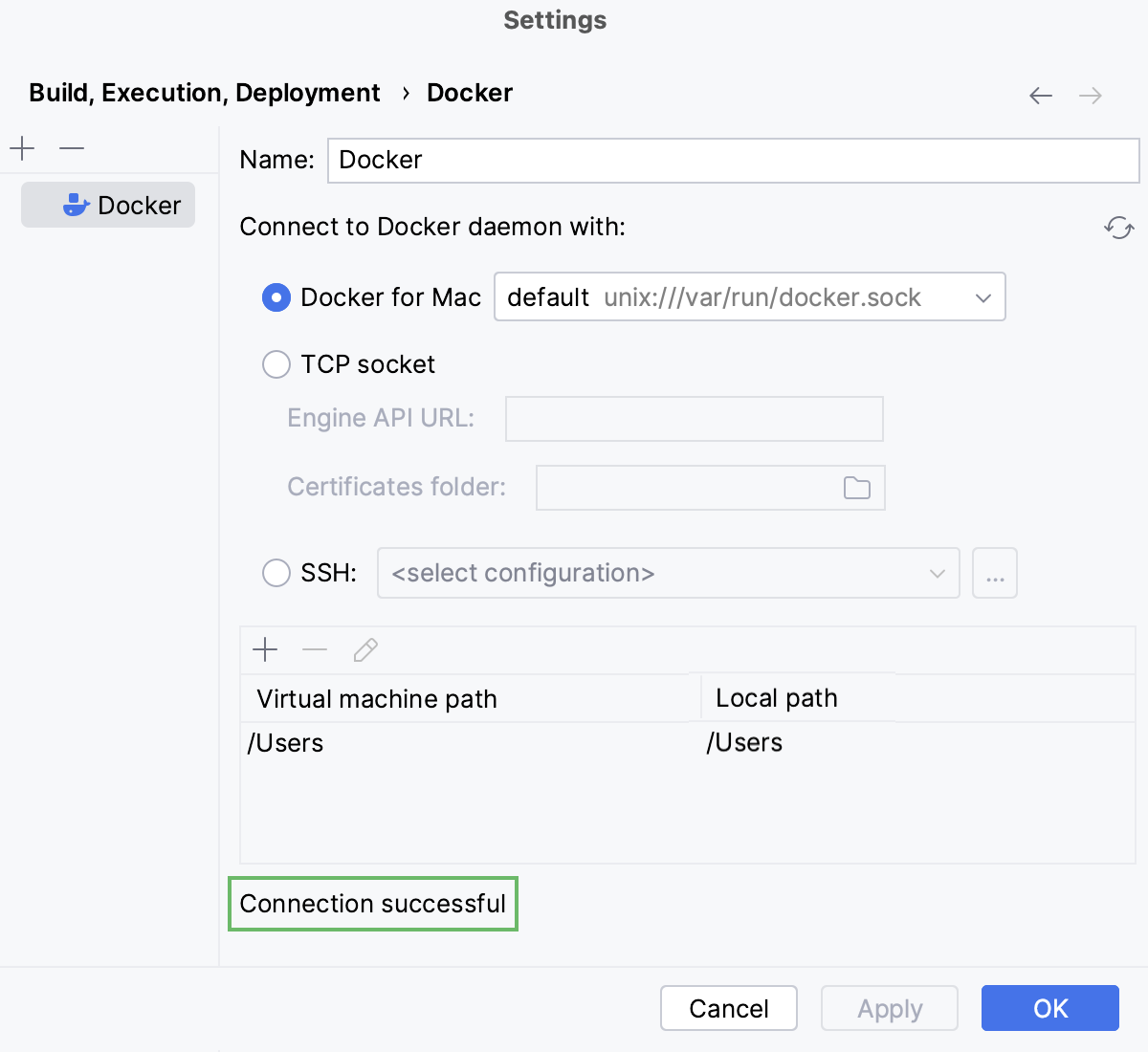Navigate to Build, Execution, Deployment settings

click(x=204, y=92)
